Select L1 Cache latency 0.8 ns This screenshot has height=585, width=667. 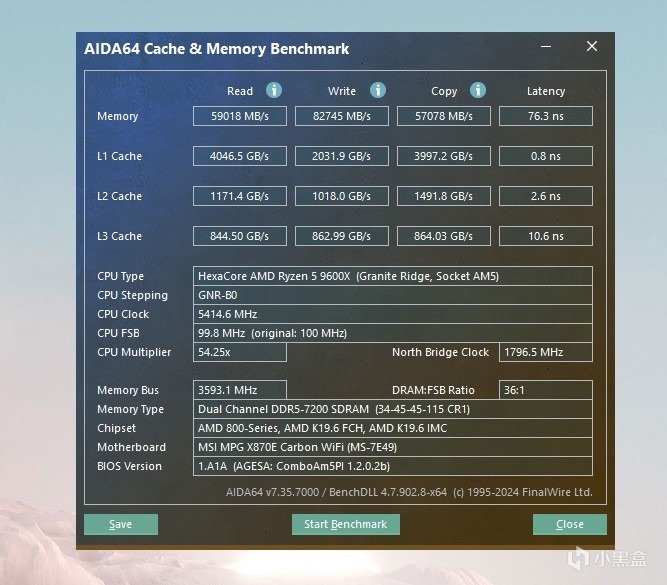pyautogui.click(x=546, y=156)
